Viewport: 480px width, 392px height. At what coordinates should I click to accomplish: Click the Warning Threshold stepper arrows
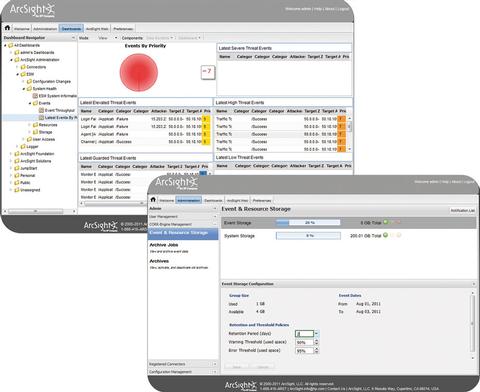pyautogui.click(x=316, y=342)
